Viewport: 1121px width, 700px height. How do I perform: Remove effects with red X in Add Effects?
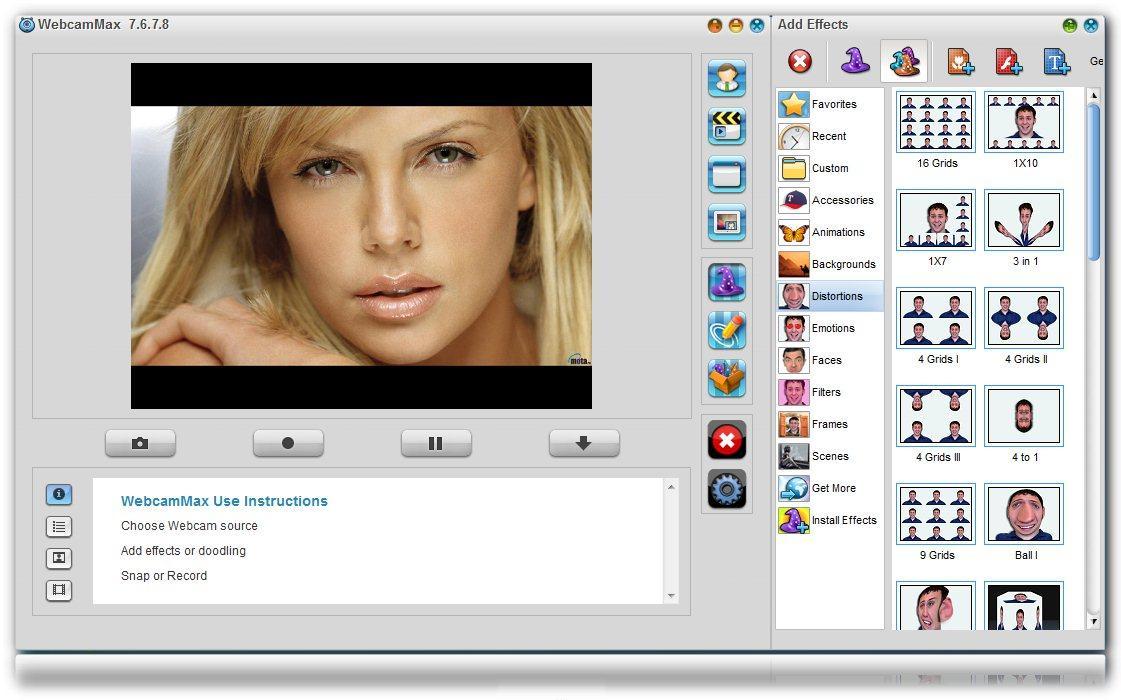[x=800, y=61]
